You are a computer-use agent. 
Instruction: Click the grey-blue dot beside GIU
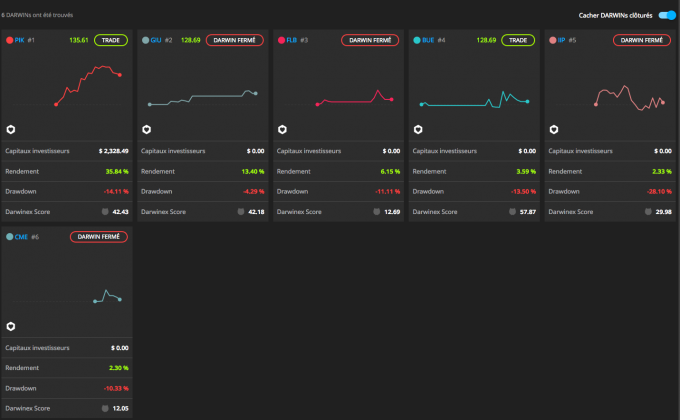click(x=146, y=40)
